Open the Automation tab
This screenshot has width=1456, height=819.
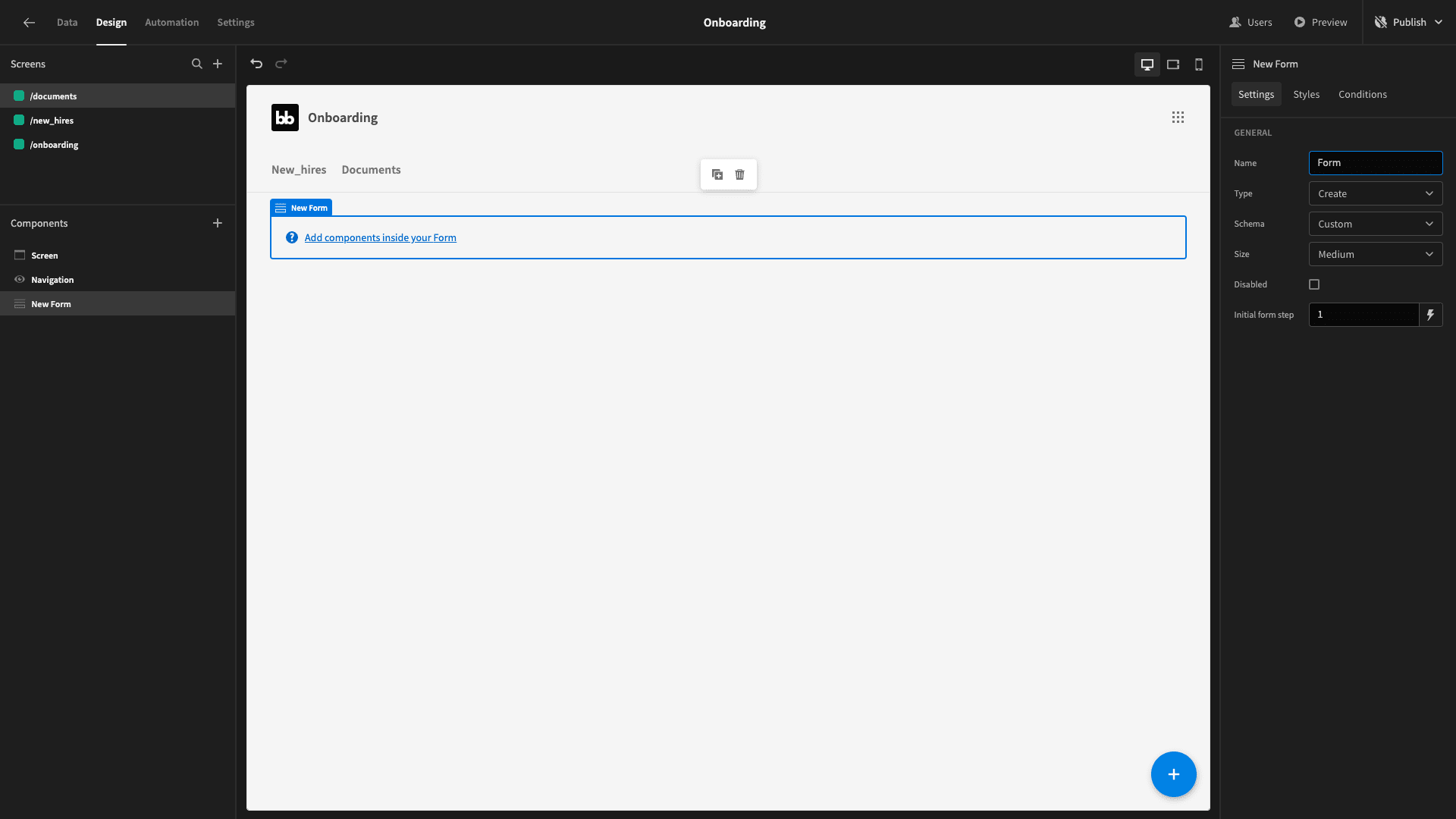[x=172, y=23]
